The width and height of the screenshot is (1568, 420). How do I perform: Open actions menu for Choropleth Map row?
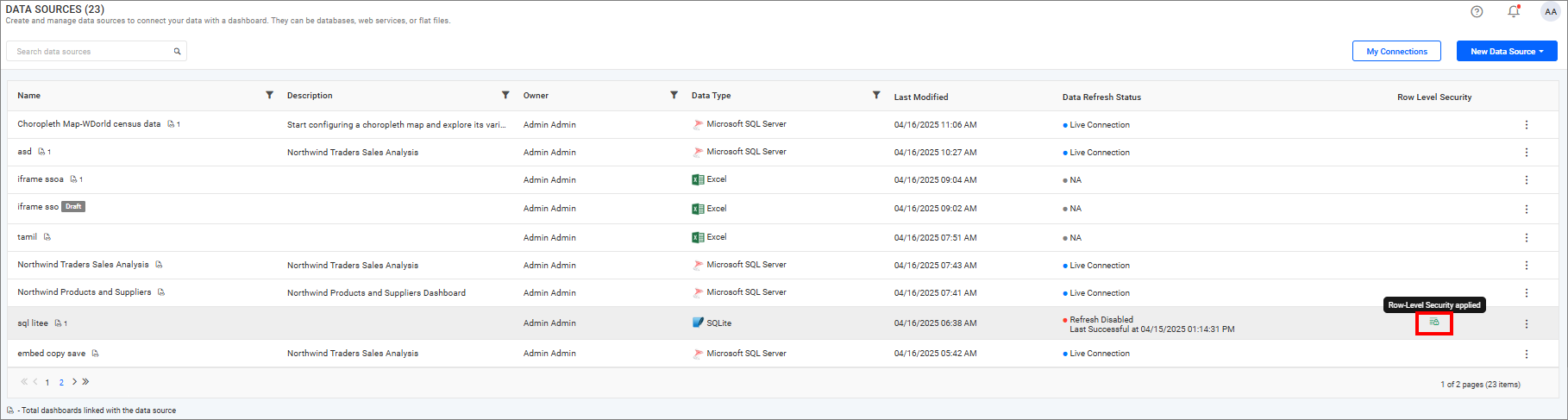point(1526,125)
